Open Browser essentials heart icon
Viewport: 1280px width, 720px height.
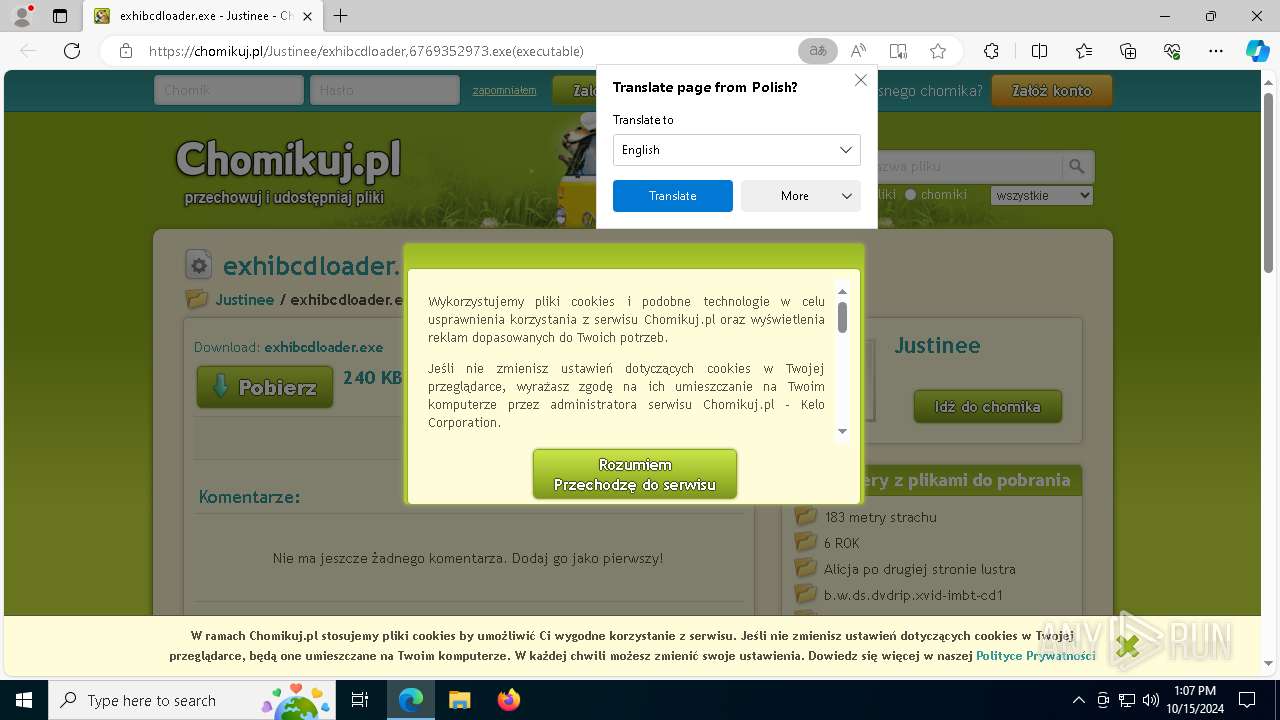(x=1172, y=51)
